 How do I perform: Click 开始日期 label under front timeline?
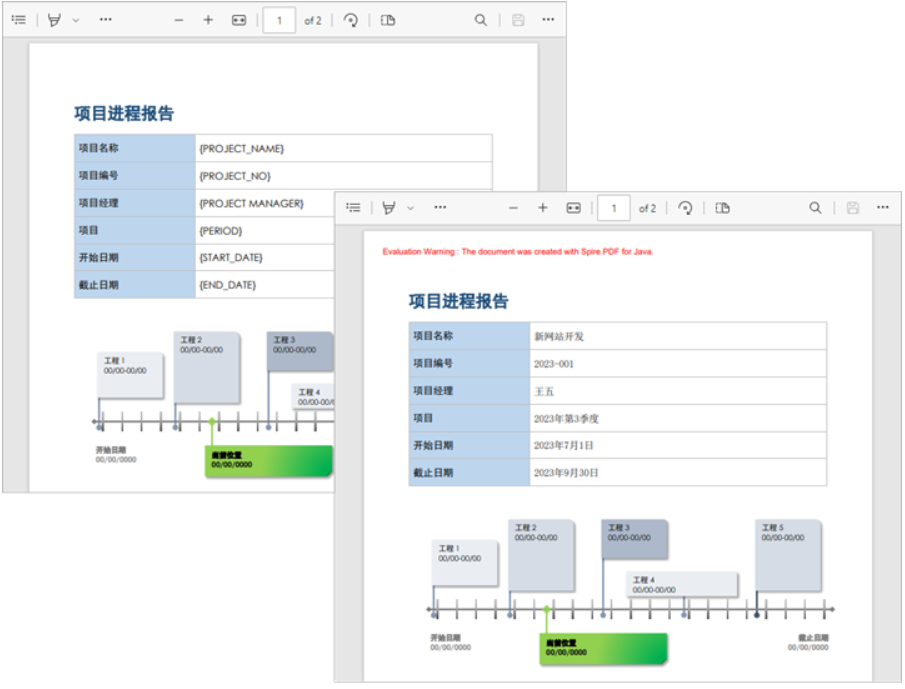(445, 638)
